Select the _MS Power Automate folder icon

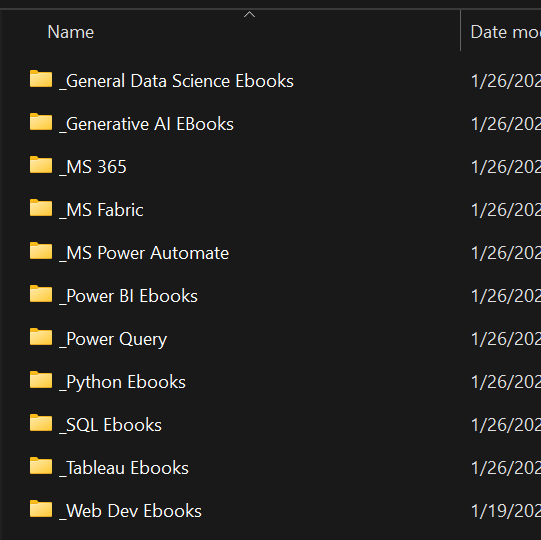[x=41, y=251]
